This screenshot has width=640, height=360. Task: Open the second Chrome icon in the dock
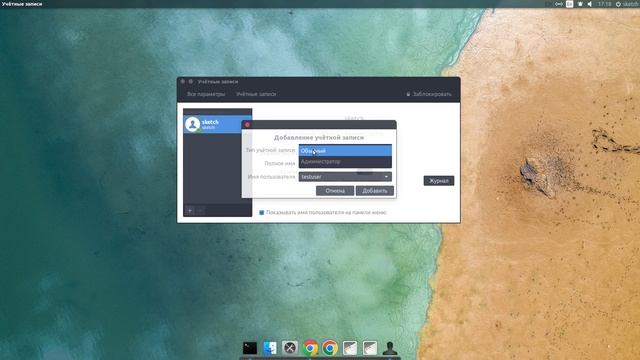330,348
